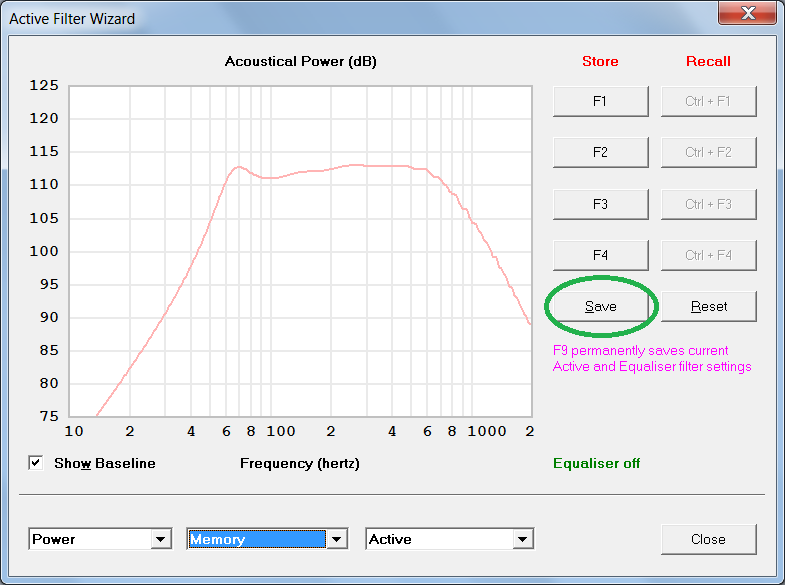Click the Frequency (hertz) axis label
This screenshot has width=785, height=585.
(x=300, y=463)
